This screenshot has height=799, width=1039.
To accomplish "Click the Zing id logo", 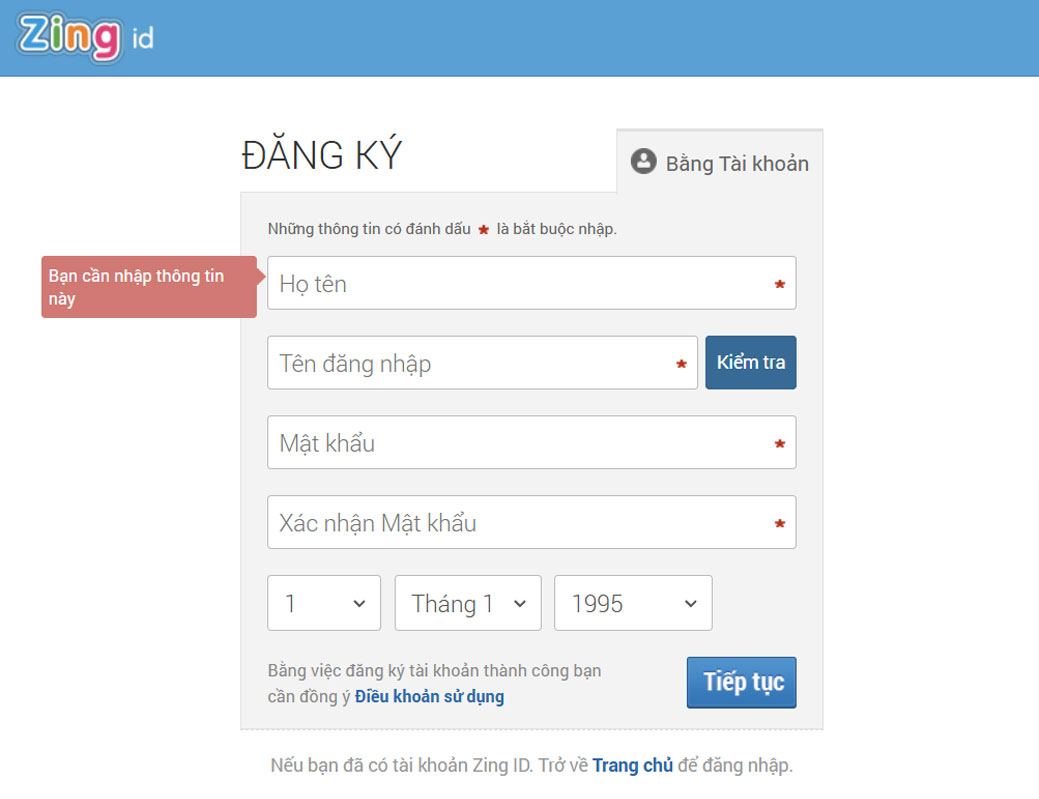I will tap(85, 38).
